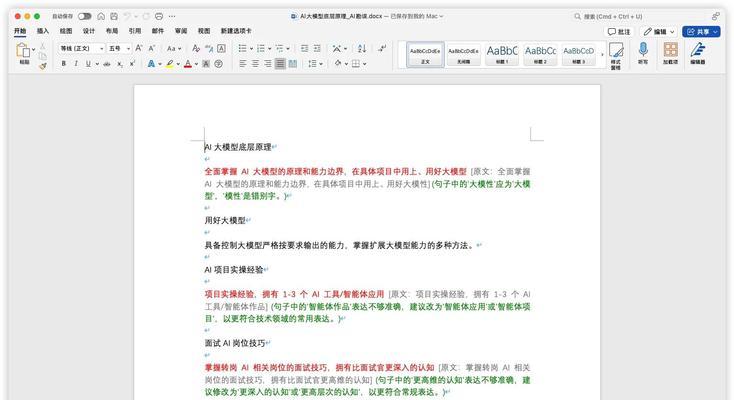Show paragraph marks icon
734x400 pixels.
382,48
